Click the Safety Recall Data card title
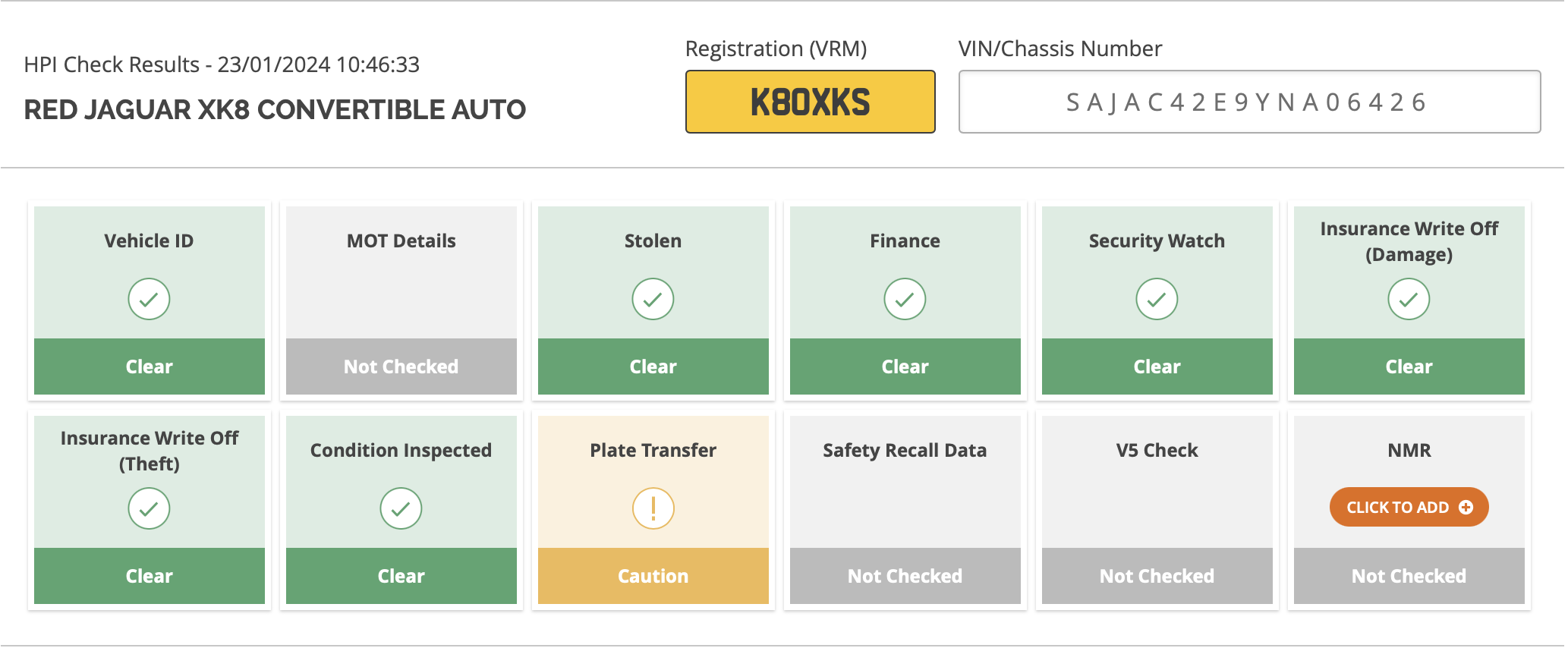The width and height of the screenshot is (1568, 648). click(905, 450)
